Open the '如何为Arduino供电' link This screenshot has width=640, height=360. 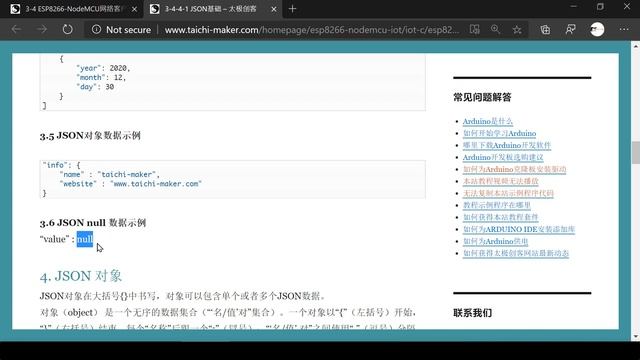[x=495, y=241]
